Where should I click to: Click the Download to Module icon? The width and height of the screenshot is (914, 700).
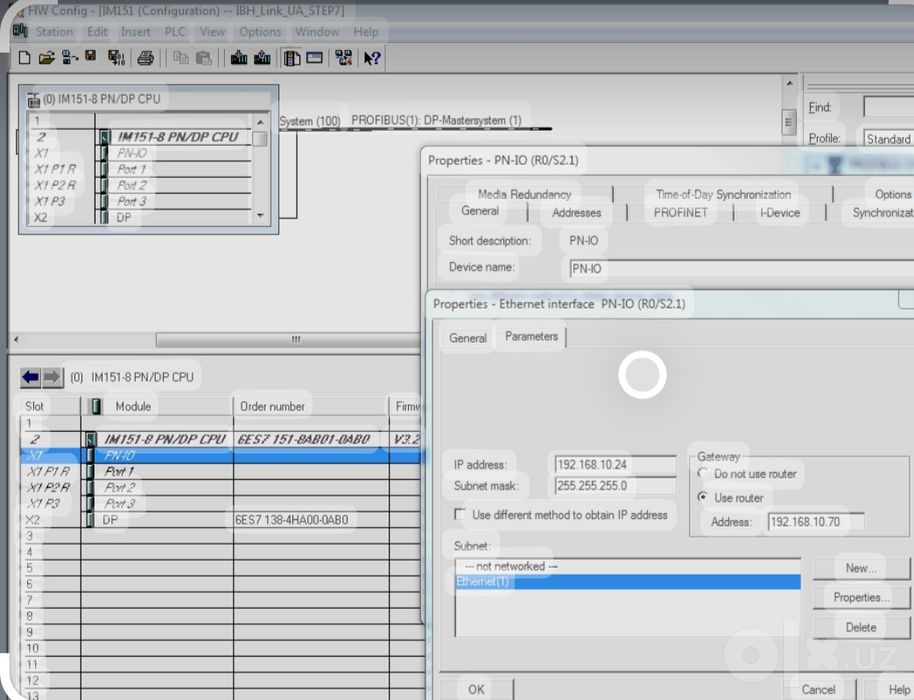(239, 58)
